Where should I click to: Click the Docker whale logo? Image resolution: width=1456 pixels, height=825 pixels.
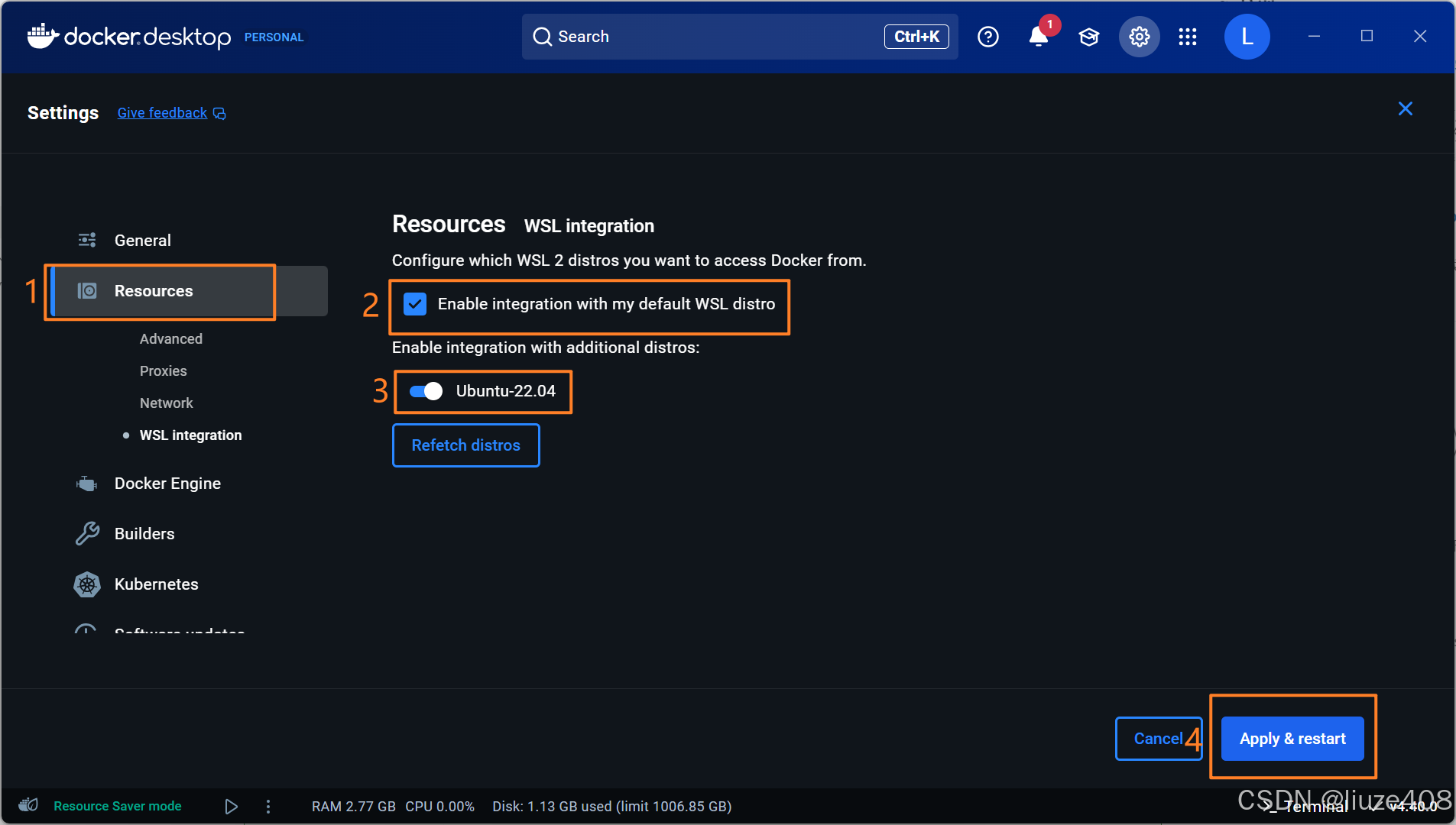click(x=43, y=36)
